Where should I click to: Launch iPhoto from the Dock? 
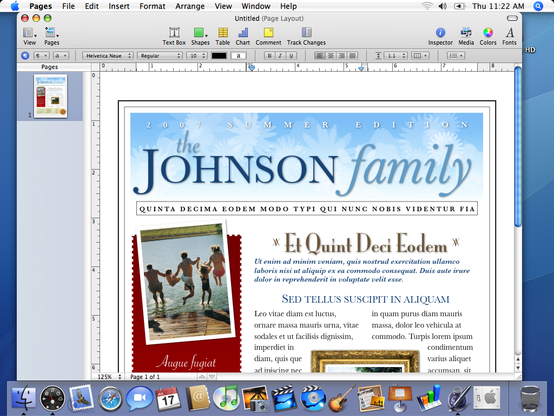255,398
